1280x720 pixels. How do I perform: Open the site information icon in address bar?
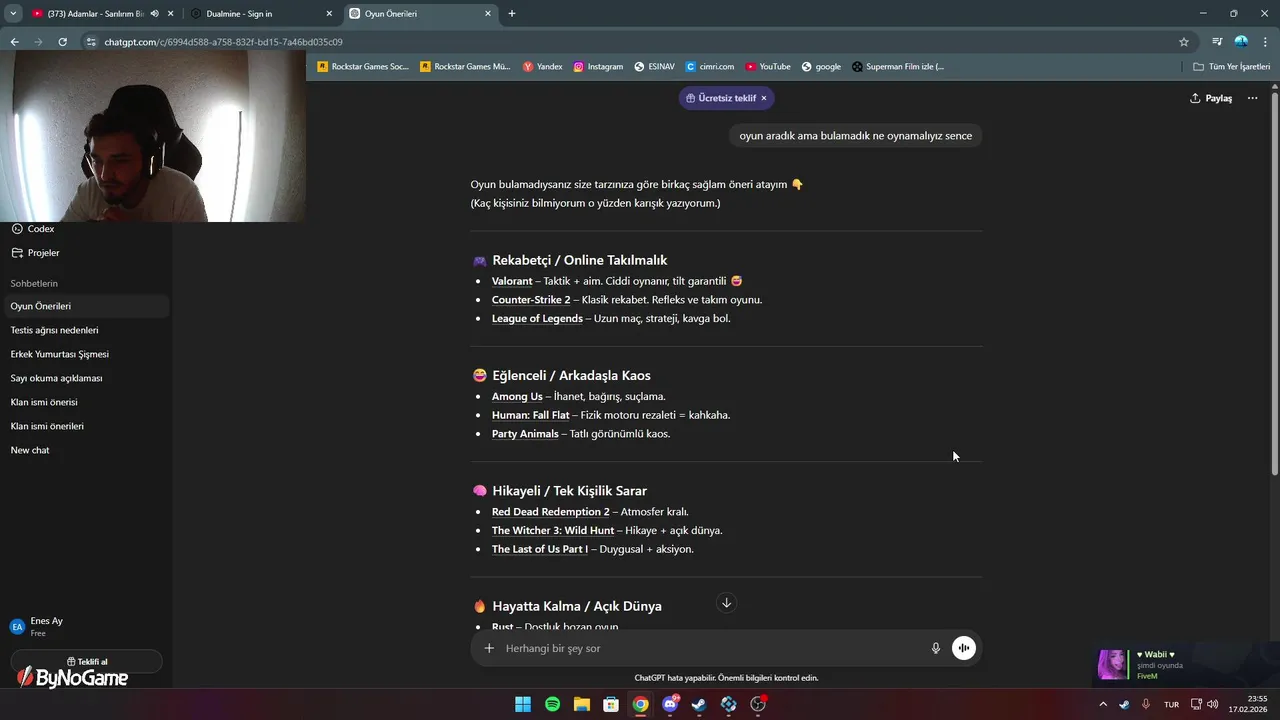(91, 42)
